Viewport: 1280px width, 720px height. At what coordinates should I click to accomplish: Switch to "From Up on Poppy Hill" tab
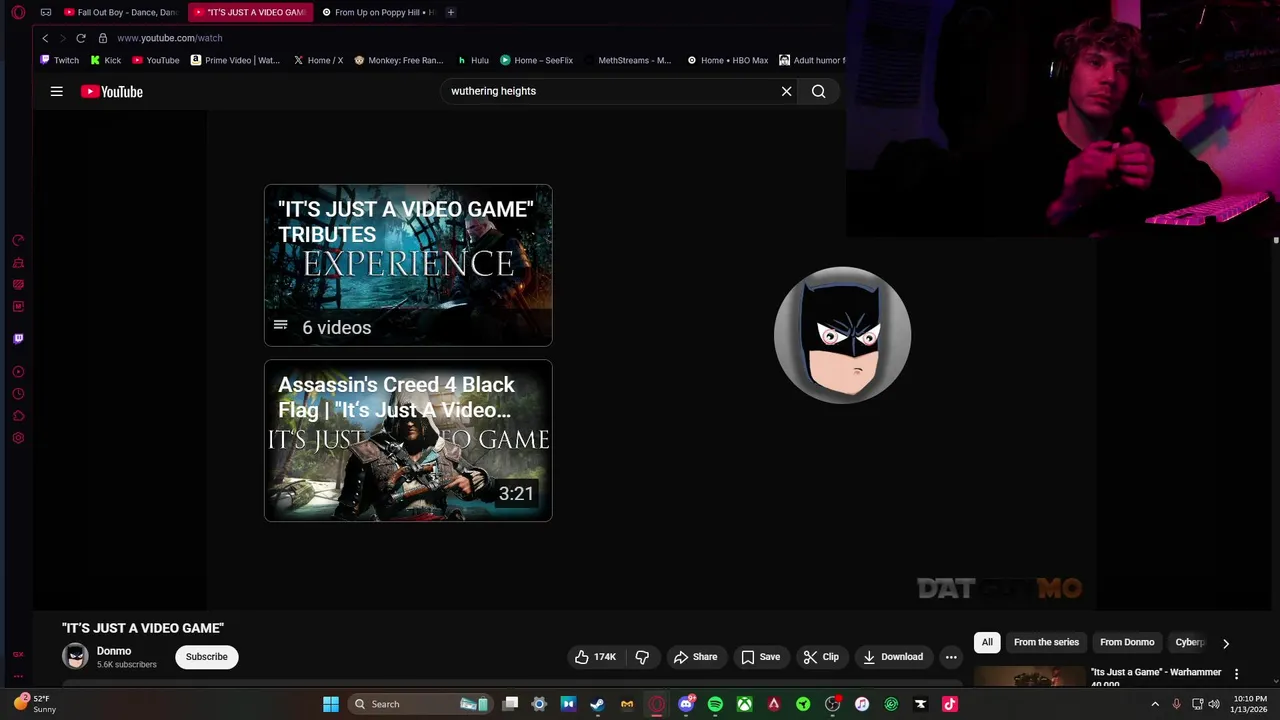(378, 12)
